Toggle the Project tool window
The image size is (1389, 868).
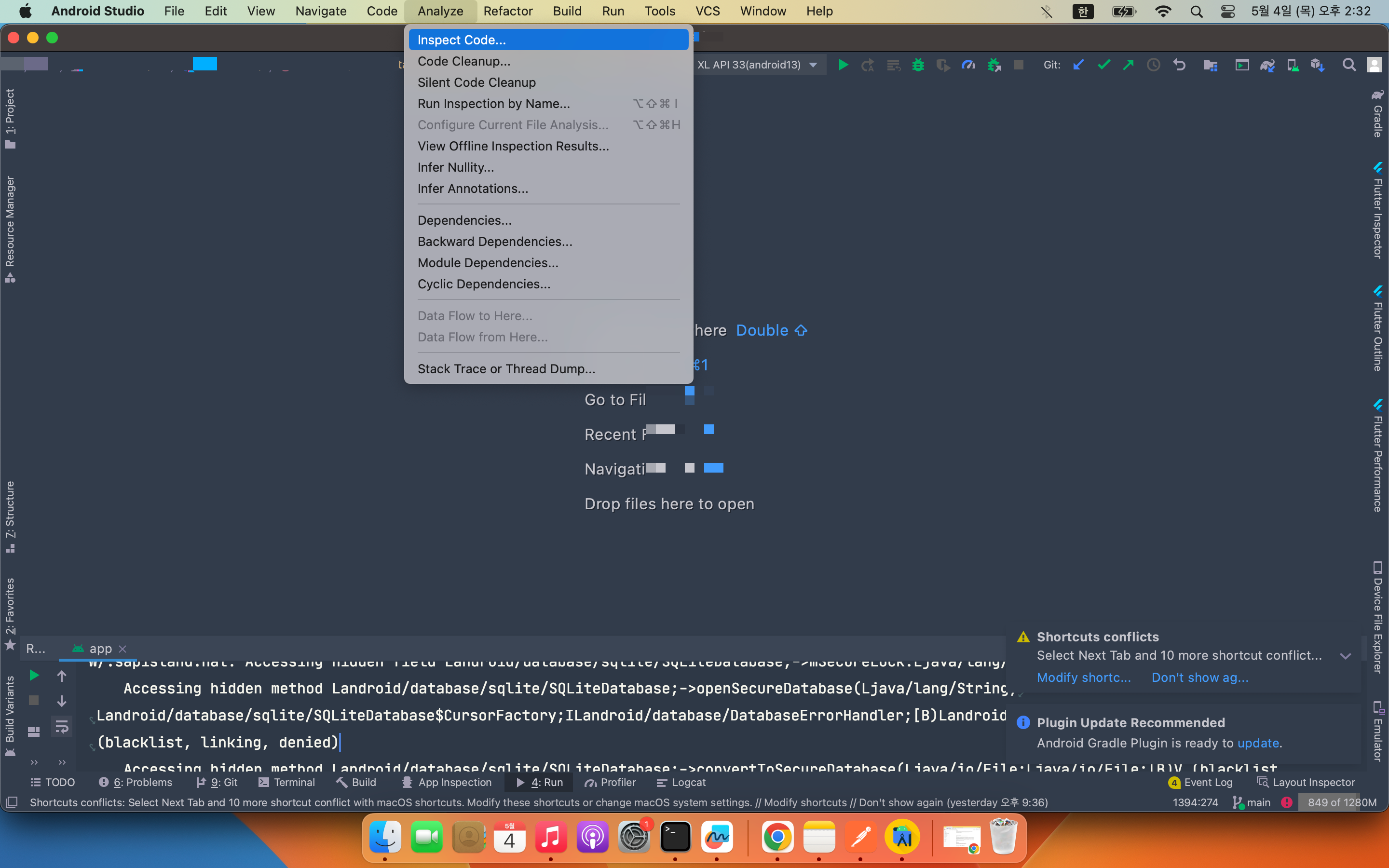(x=10, y=118)
